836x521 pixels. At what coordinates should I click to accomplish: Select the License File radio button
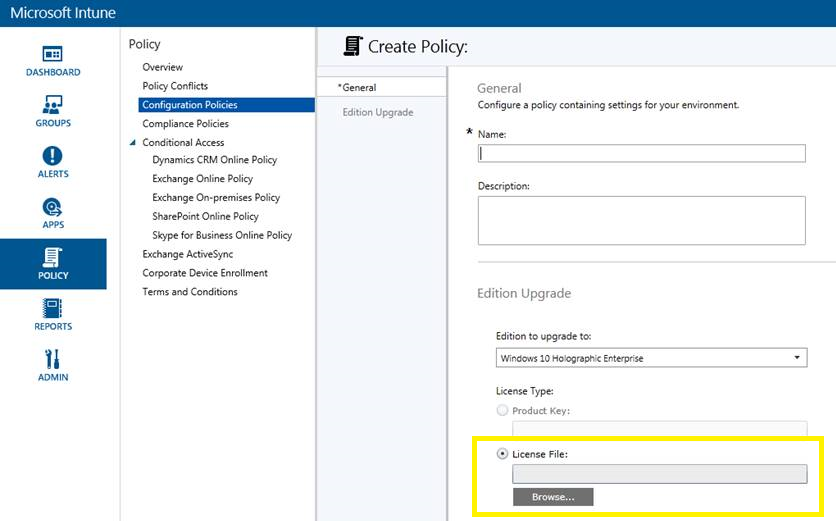coord(503,454)
